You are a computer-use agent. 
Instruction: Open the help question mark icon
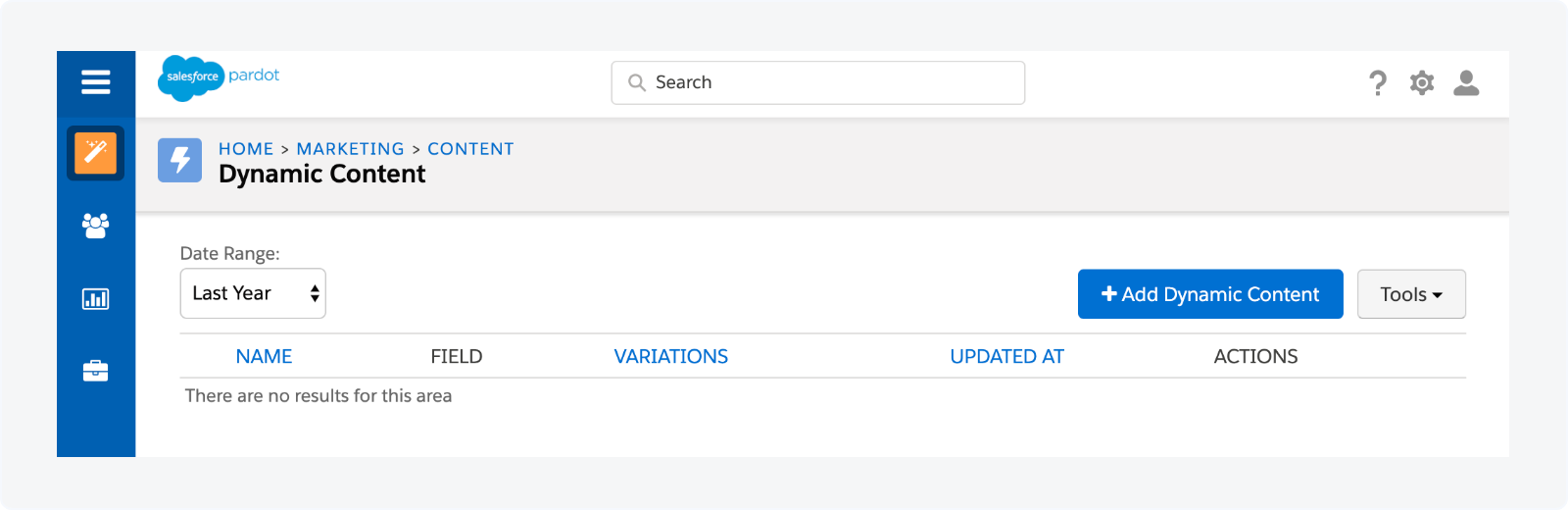coord(1378,83)
